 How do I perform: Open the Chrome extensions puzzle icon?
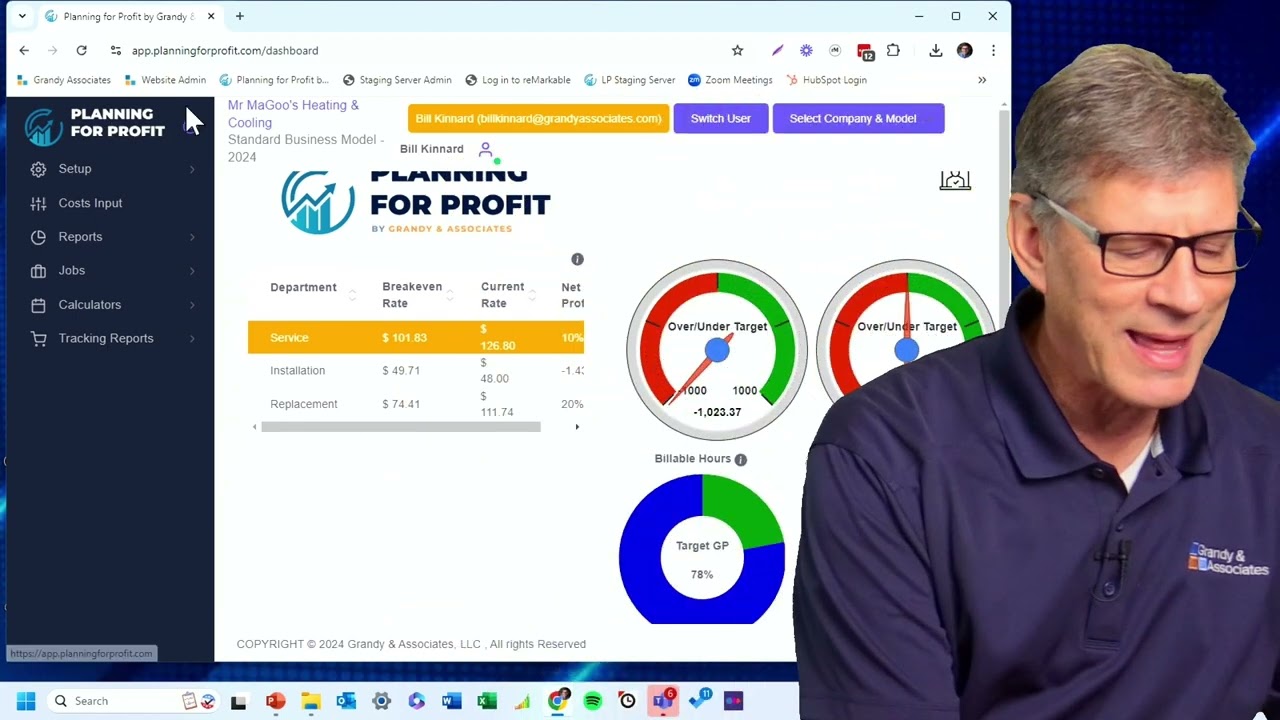[893, 50]
